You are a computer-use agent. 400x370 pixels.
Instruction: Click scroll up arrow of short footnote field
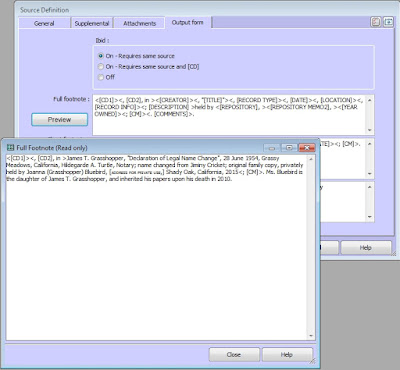(370, 143)
